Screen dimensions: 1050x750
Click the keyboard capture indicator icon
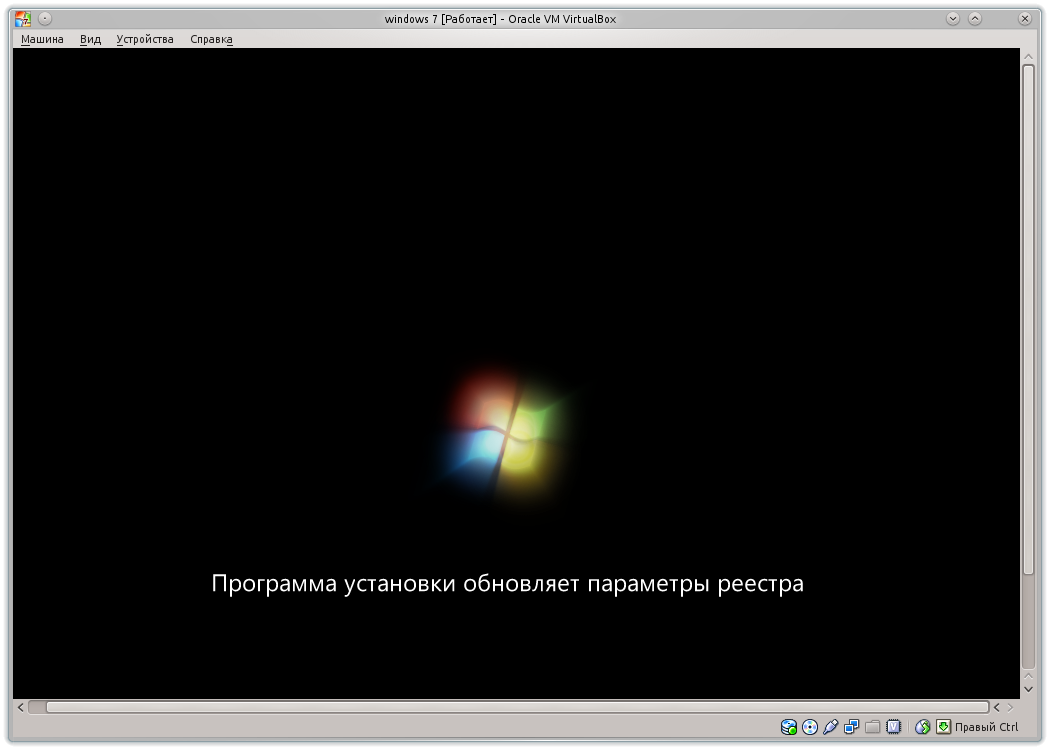click(942, 727)
